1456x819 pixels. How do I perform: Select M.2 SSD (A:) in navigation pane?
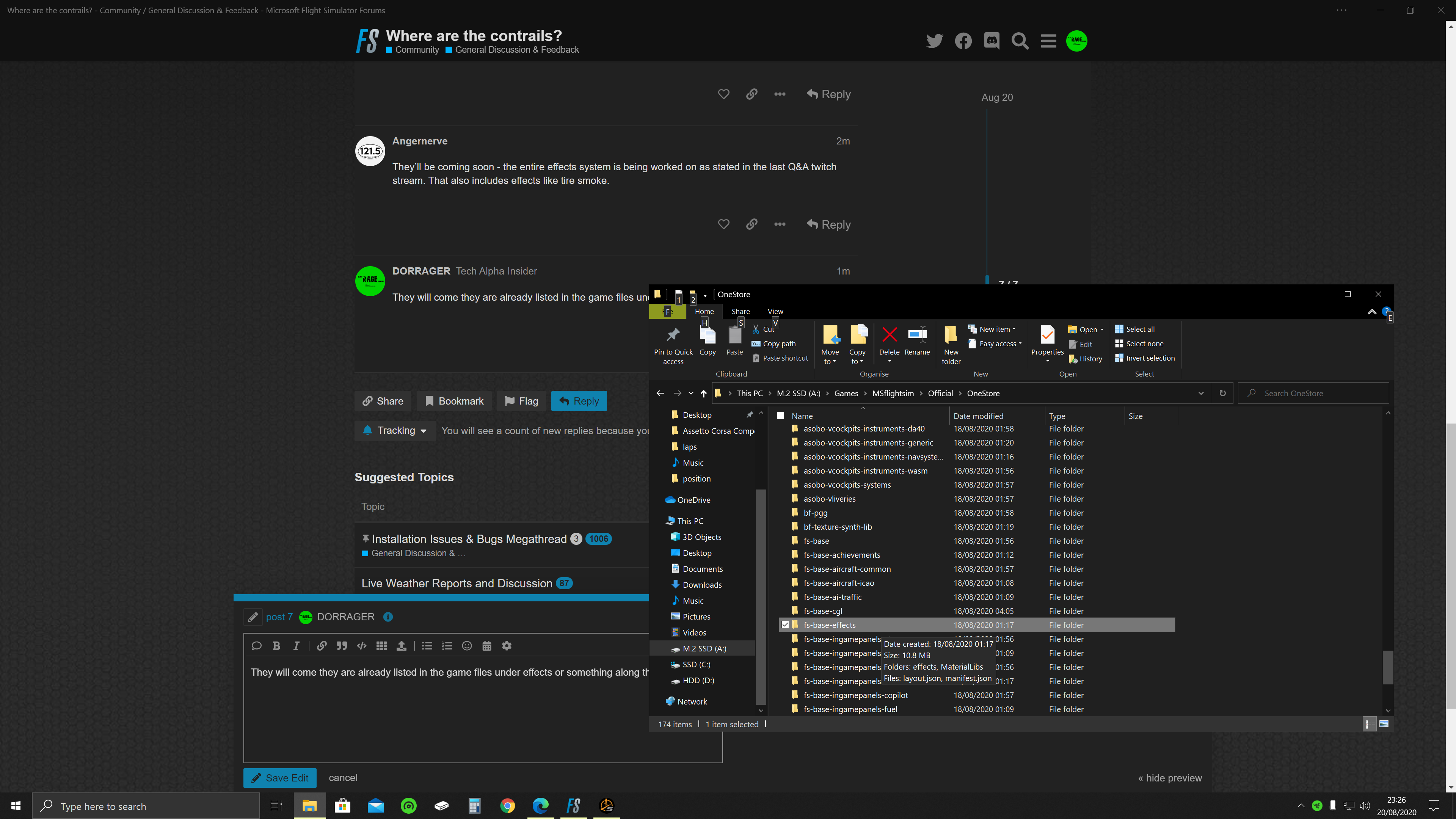(x=704, y=648)
